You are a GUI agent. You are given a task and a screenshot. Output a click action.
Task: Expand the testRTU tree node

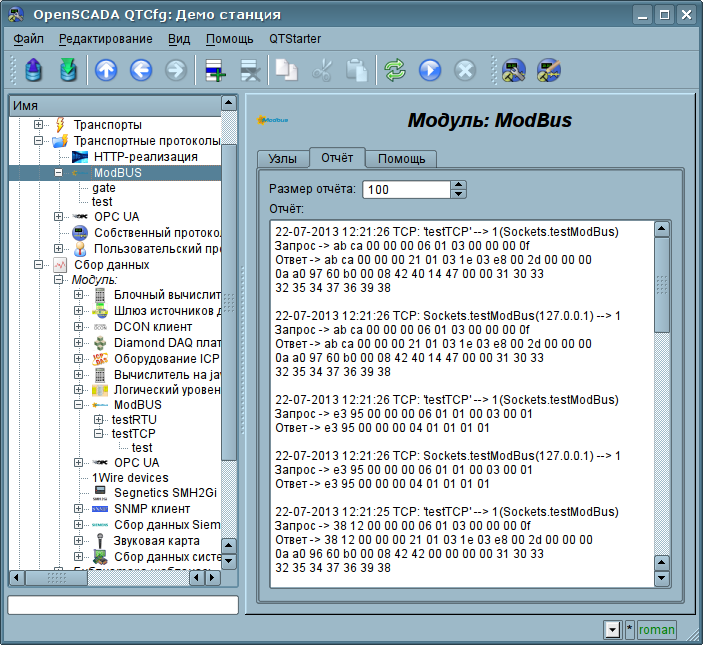(x=99, y=419)
